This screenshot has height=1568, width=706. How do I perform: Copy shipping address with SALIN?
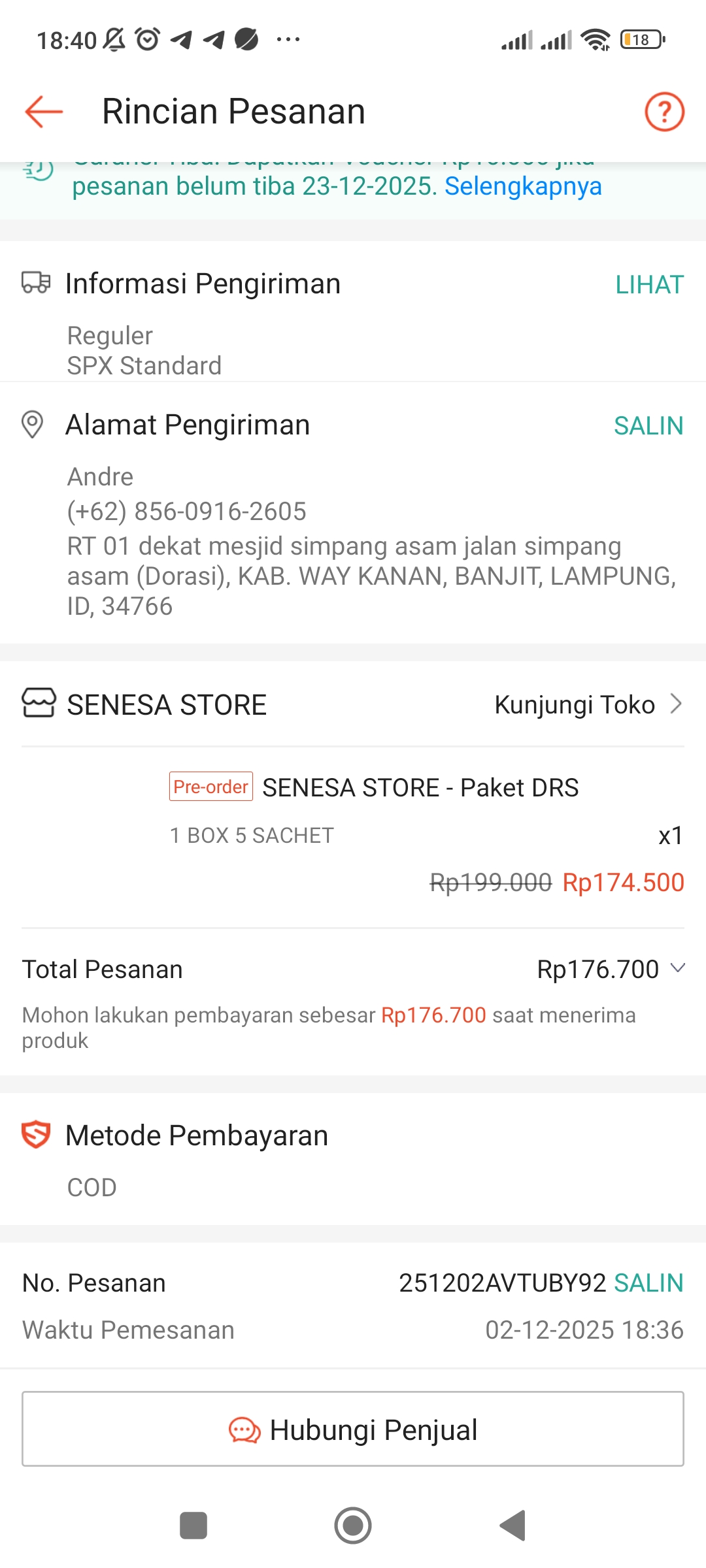pos(648,426)
